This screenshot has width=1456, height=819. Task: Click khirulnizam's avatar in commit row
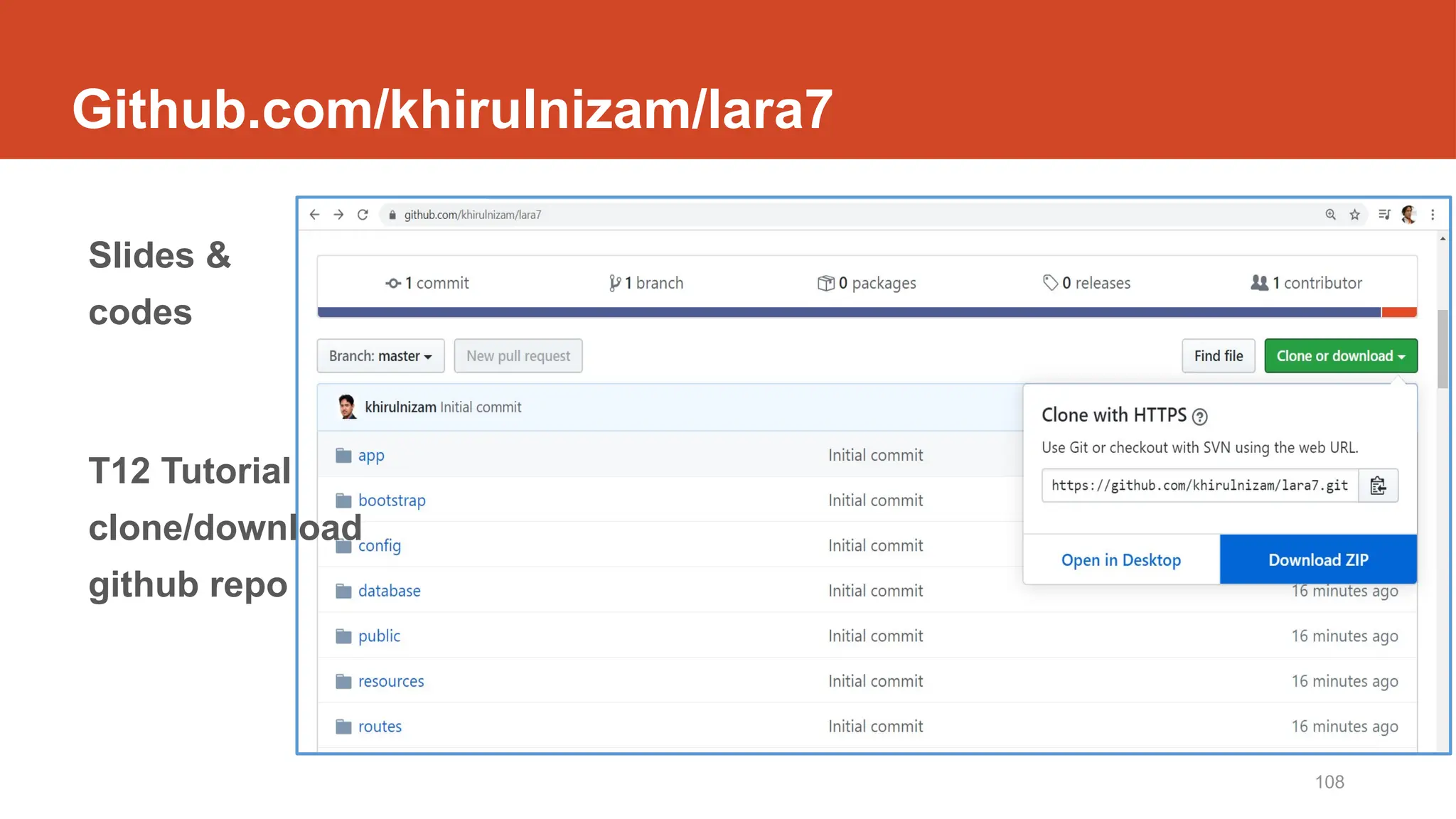[x=347, y=407]
